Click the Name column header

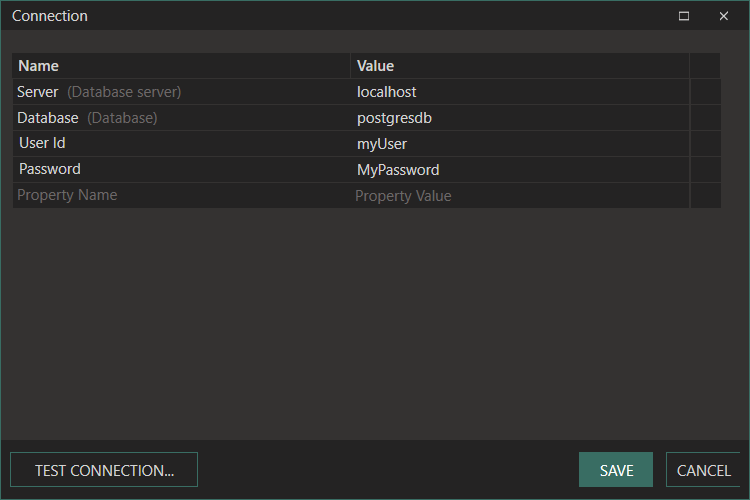181,66
